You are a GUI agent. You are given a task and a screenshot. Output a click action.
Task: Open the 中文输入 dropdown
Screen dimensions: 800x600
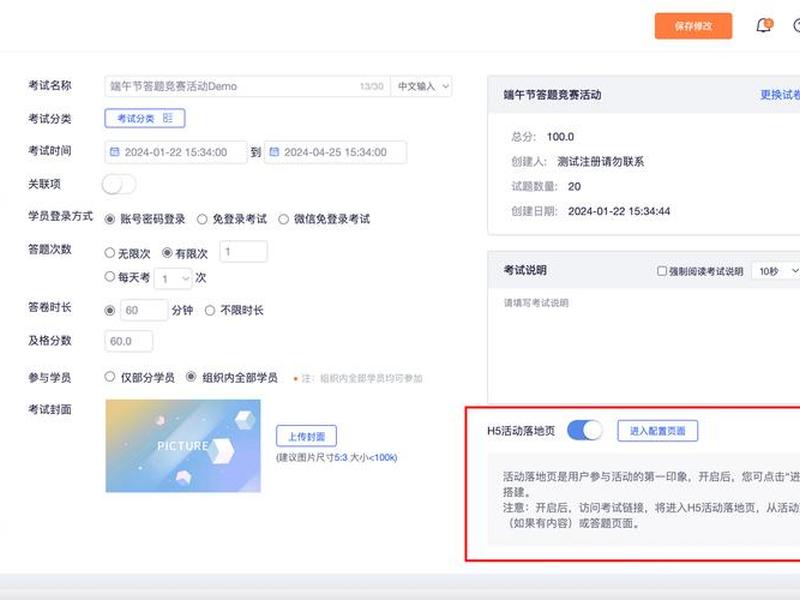click(x=421, y=86)
